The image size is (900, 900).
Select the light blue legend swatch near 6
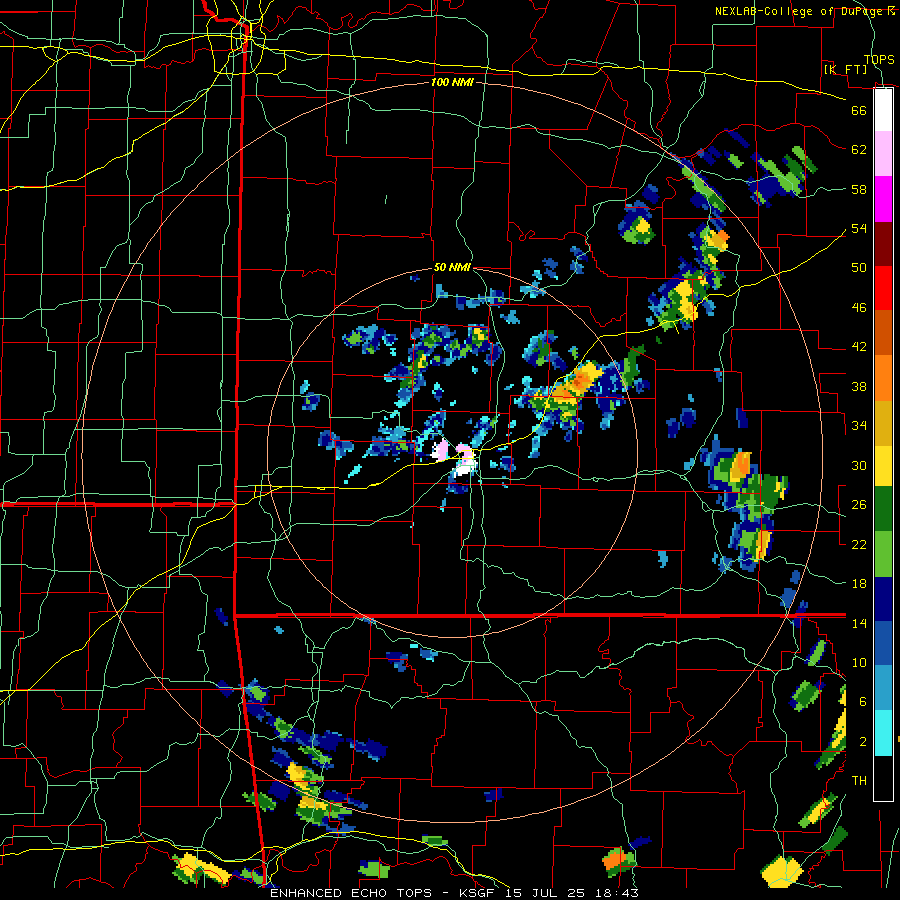(x=883, y=688)
